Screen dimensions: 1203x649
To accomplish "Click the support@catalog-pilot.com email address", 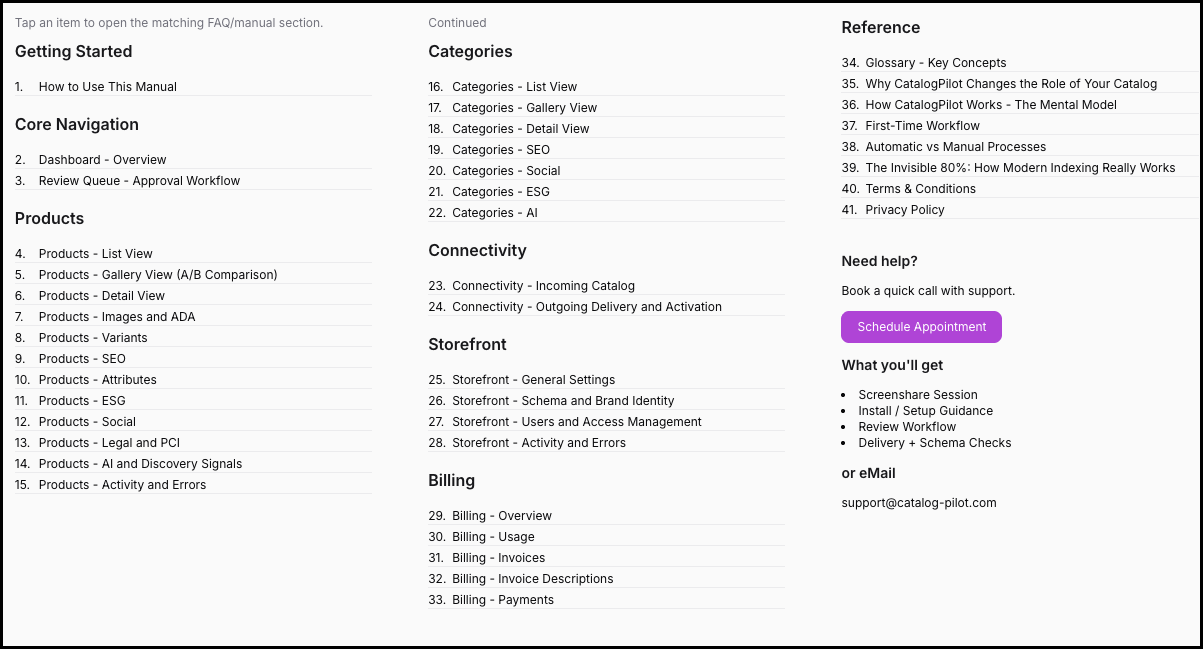I will [919, 503].
